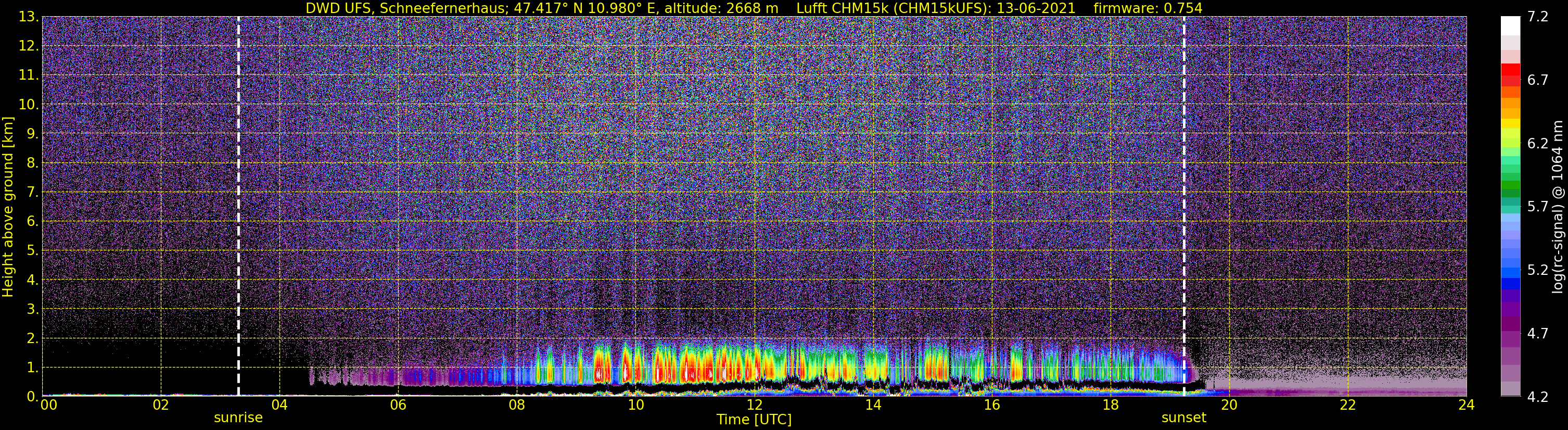Click the y-axis tick label '8.'
This screenshot has width=1568, height=430.
click(x=33, y=163)
